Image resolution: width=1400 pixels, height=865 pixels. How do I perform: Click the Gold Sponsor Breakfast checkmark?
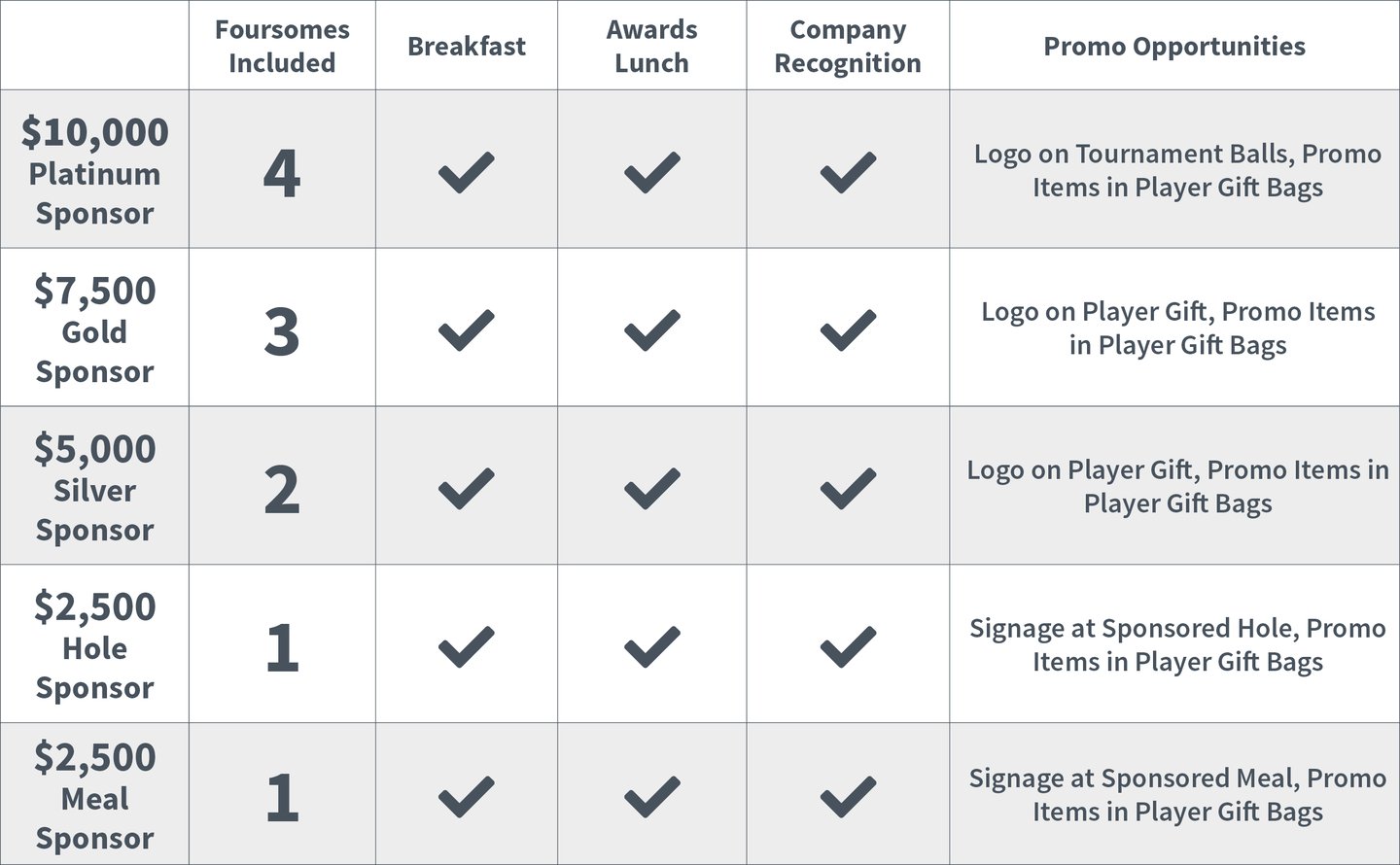click(467, 330)
